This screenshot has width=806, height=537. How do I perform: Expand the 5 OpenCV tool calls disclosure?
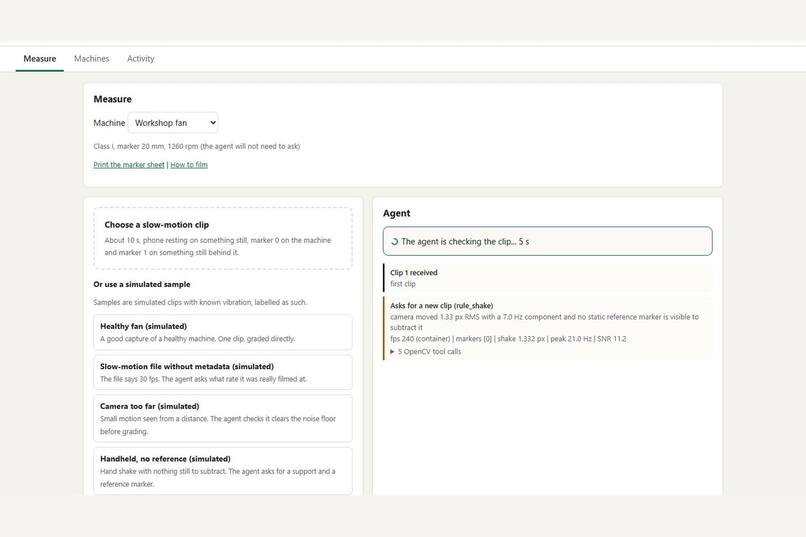point(426,351)
